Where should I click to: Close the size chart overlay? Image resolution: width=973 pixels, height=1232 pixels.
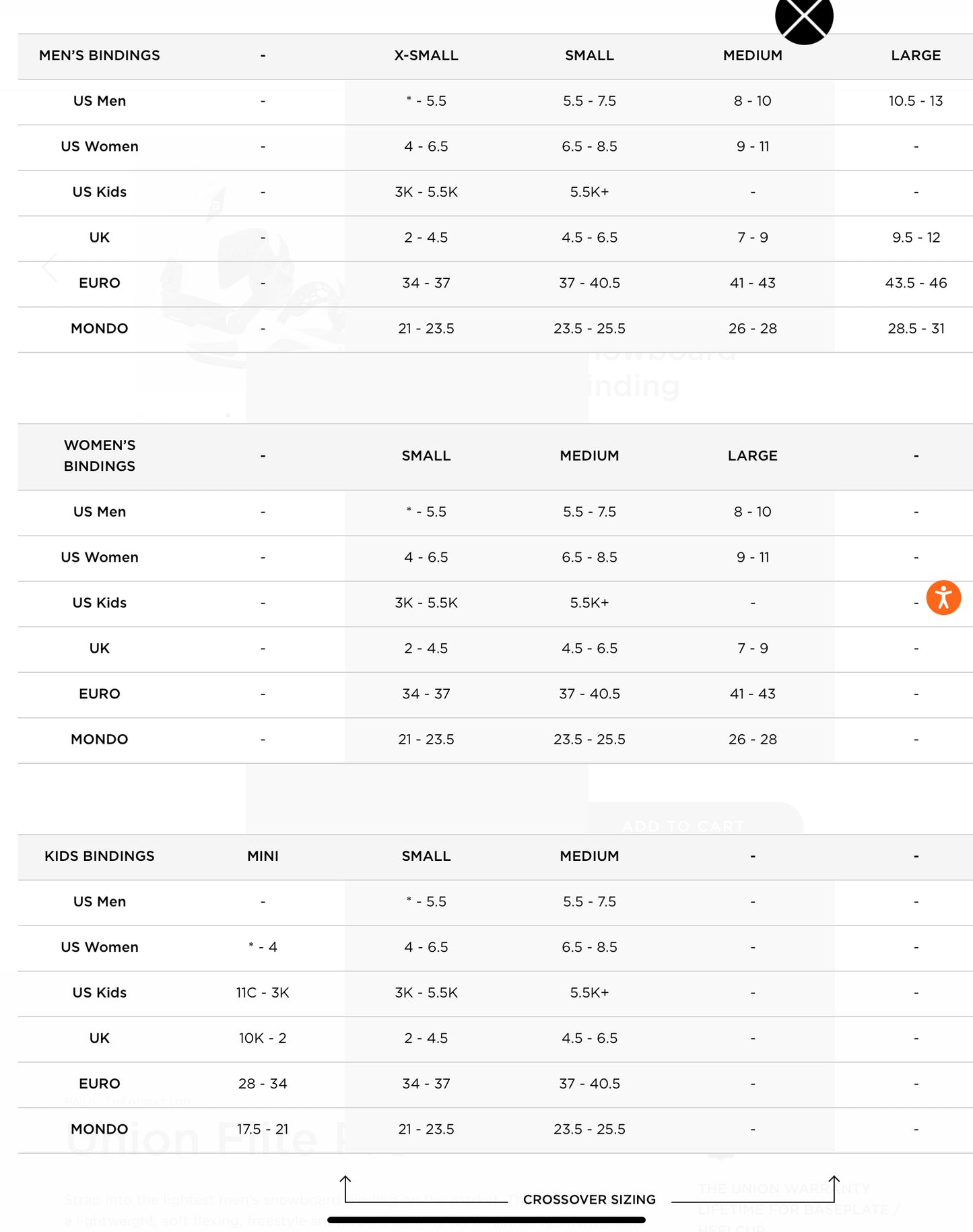[804, 18]
